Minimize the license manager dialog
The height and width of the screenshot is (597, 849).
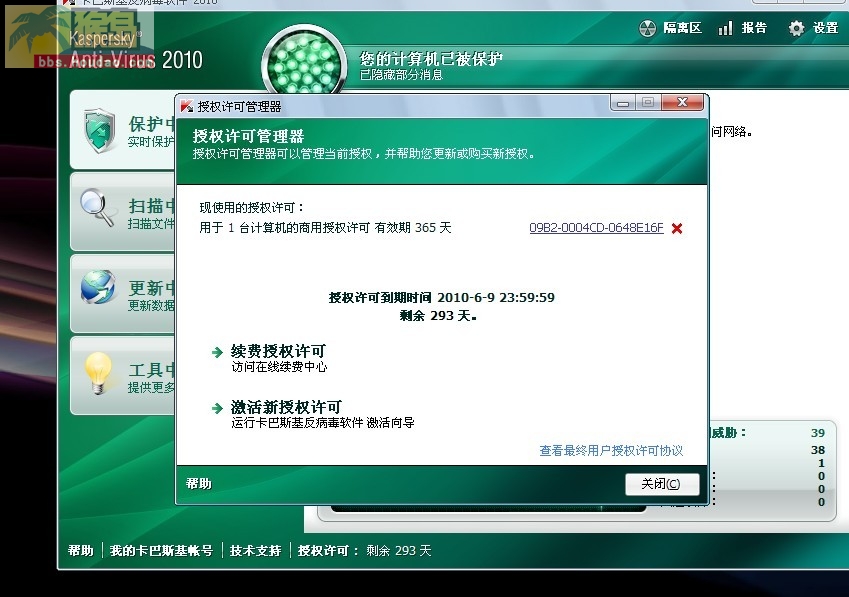623,103
